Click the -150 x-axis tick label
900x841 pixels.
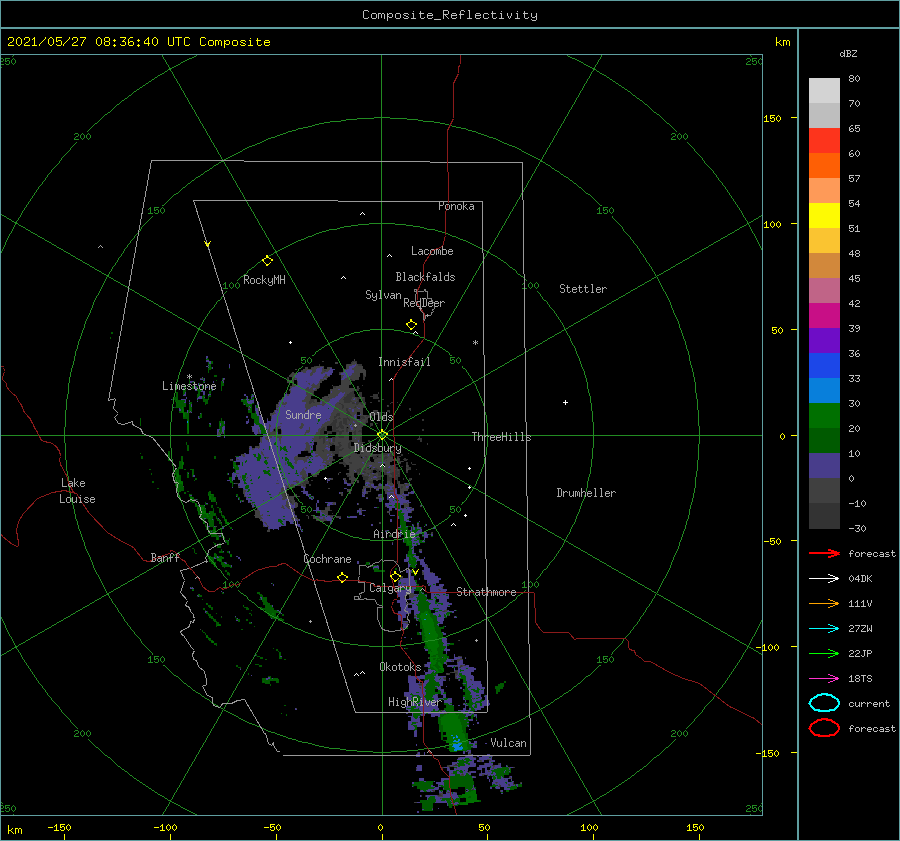59,827
